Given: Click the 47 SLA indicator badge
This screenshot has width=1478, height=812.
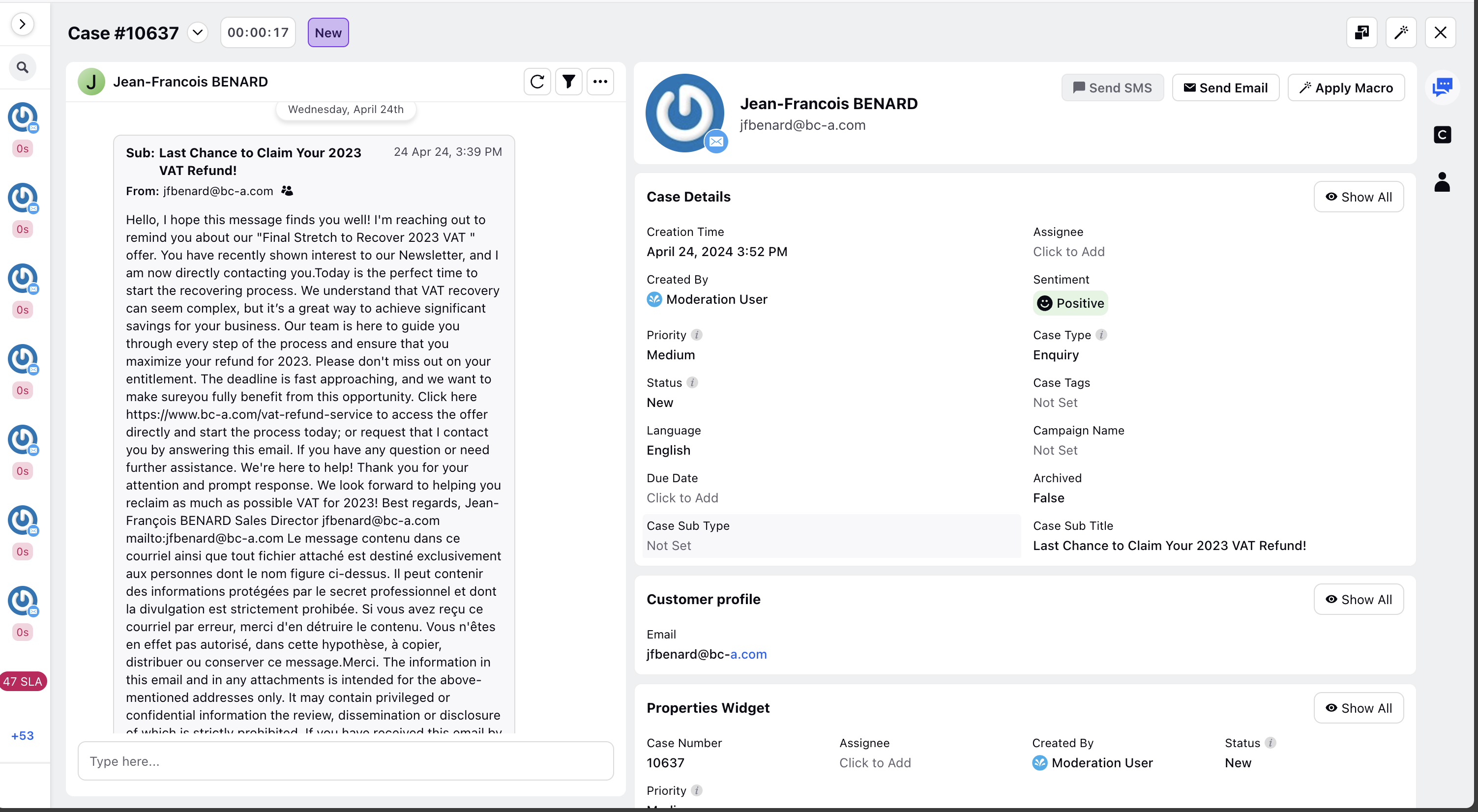Looking at the screenshot, I should pyautogui.click(x=22, y=681).
